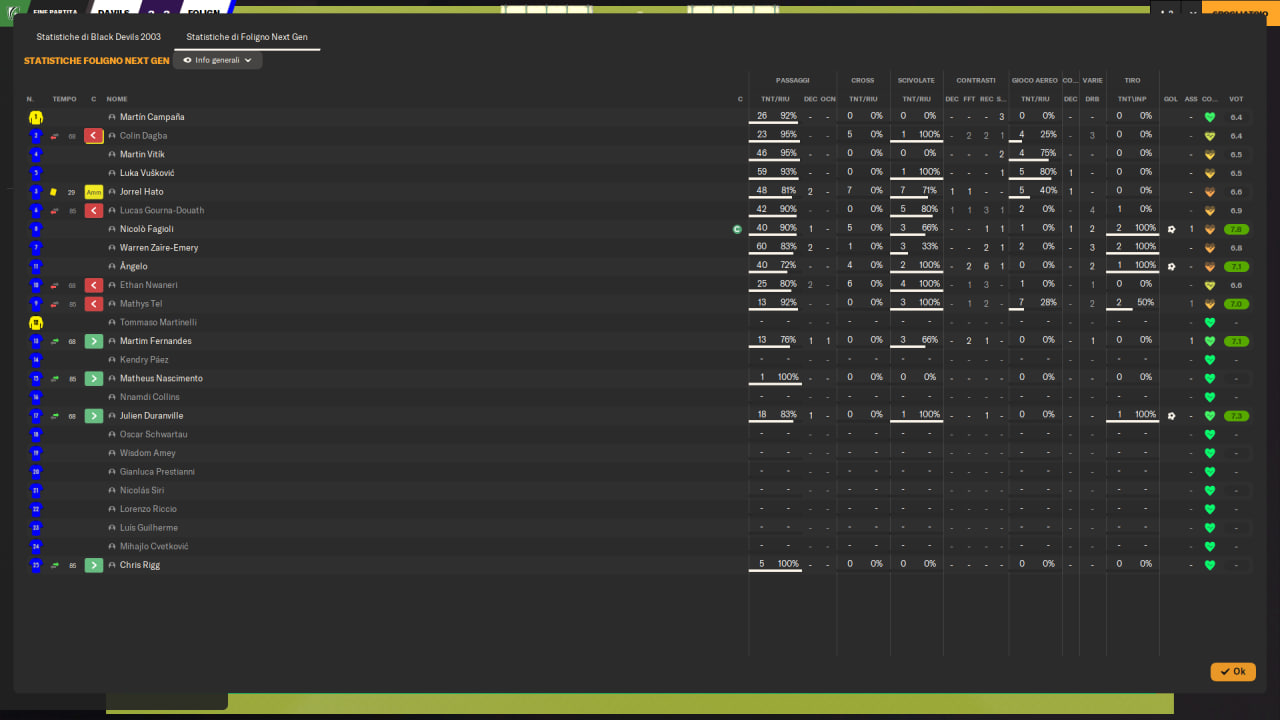Sort players by the VOT rating column header
The image size is (1280, 720).
click(1237, 99)
